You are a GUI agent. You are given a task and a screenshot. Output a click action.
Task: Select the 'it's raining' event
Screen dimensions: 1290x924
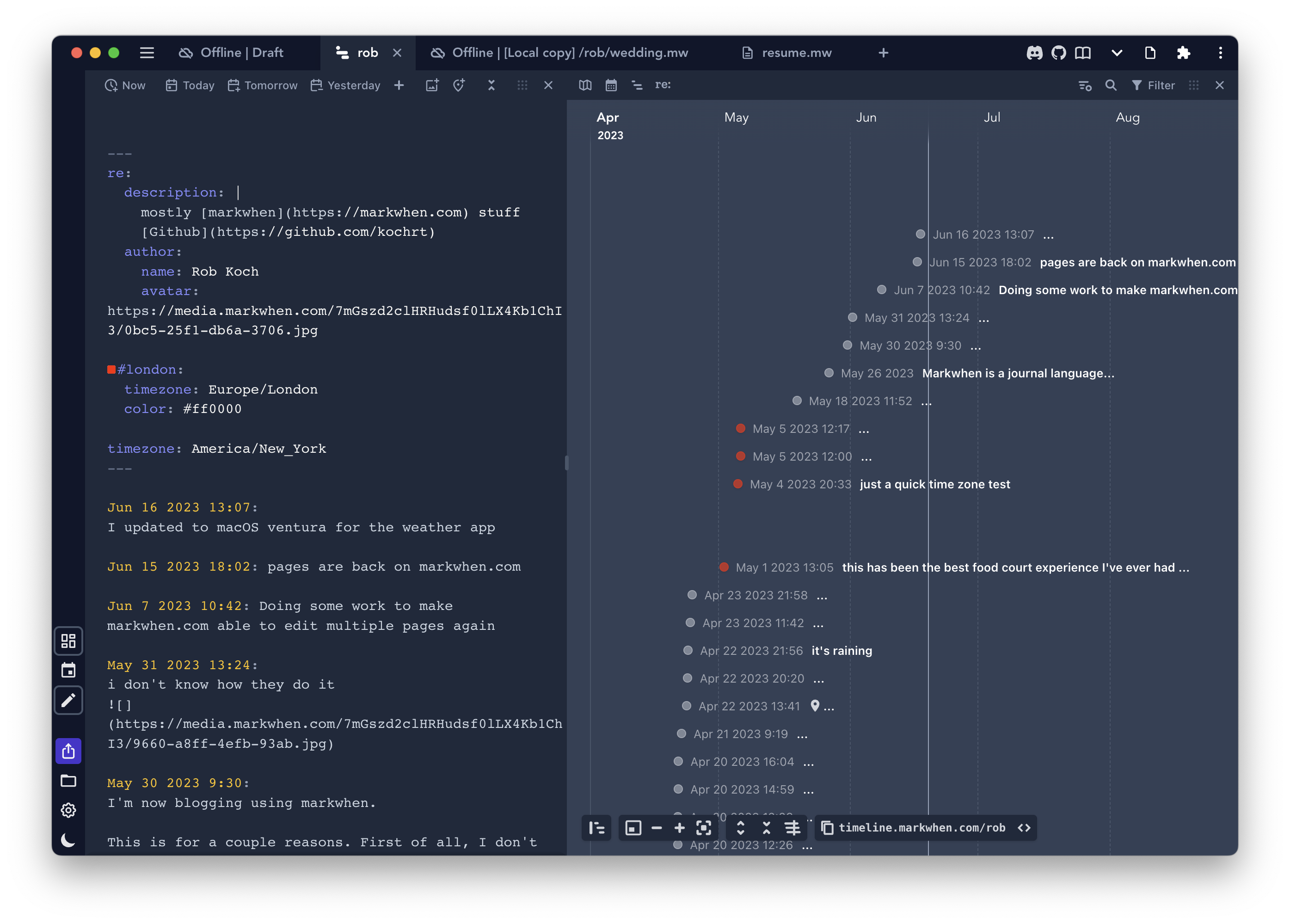click(841, 650)
